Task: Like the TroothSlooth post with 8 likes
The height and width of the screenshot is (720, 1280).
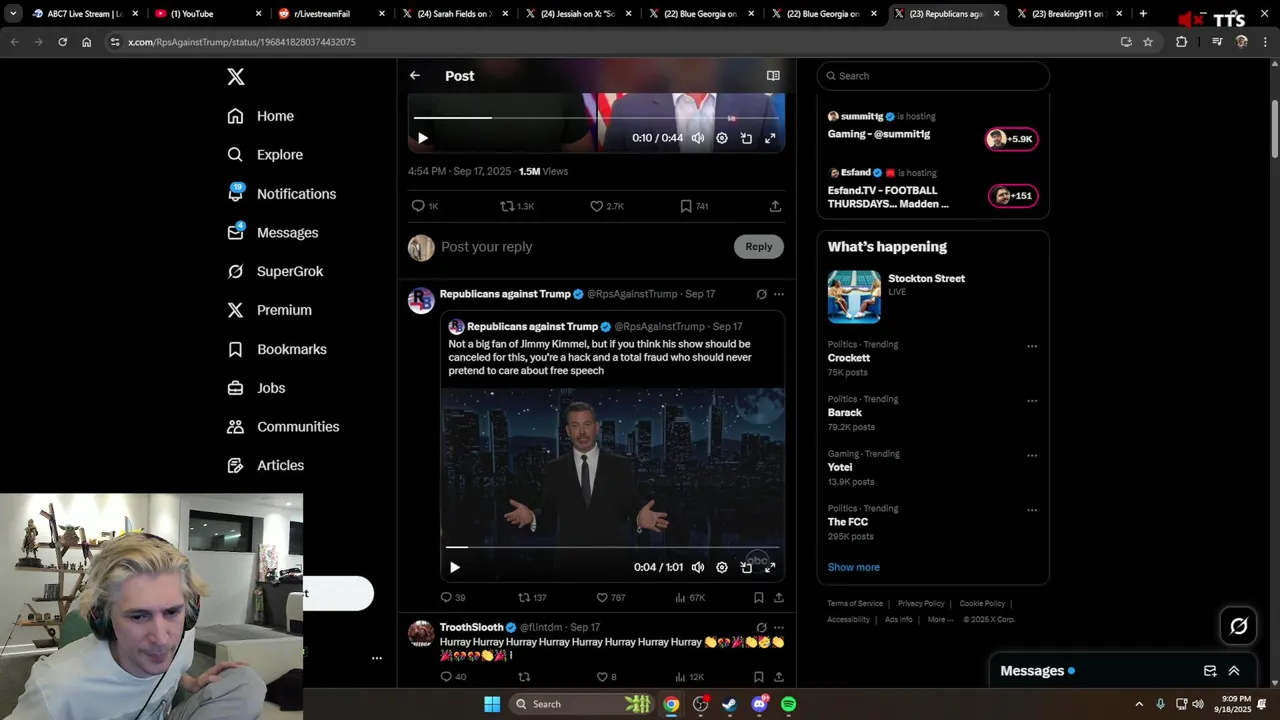Action: (606, 677)
